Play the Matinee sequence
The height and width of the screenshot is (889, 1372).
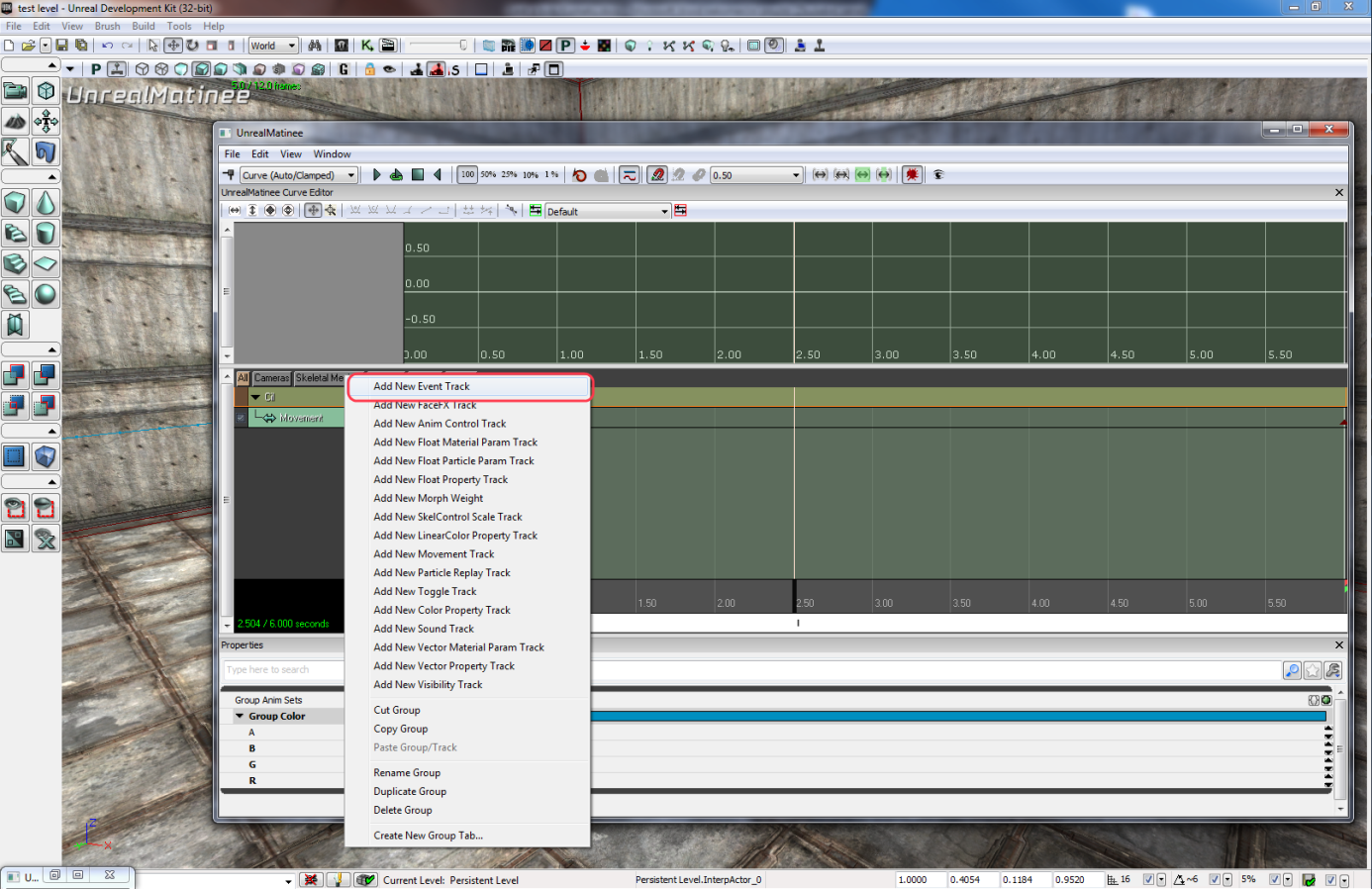[x=376, y=175]
